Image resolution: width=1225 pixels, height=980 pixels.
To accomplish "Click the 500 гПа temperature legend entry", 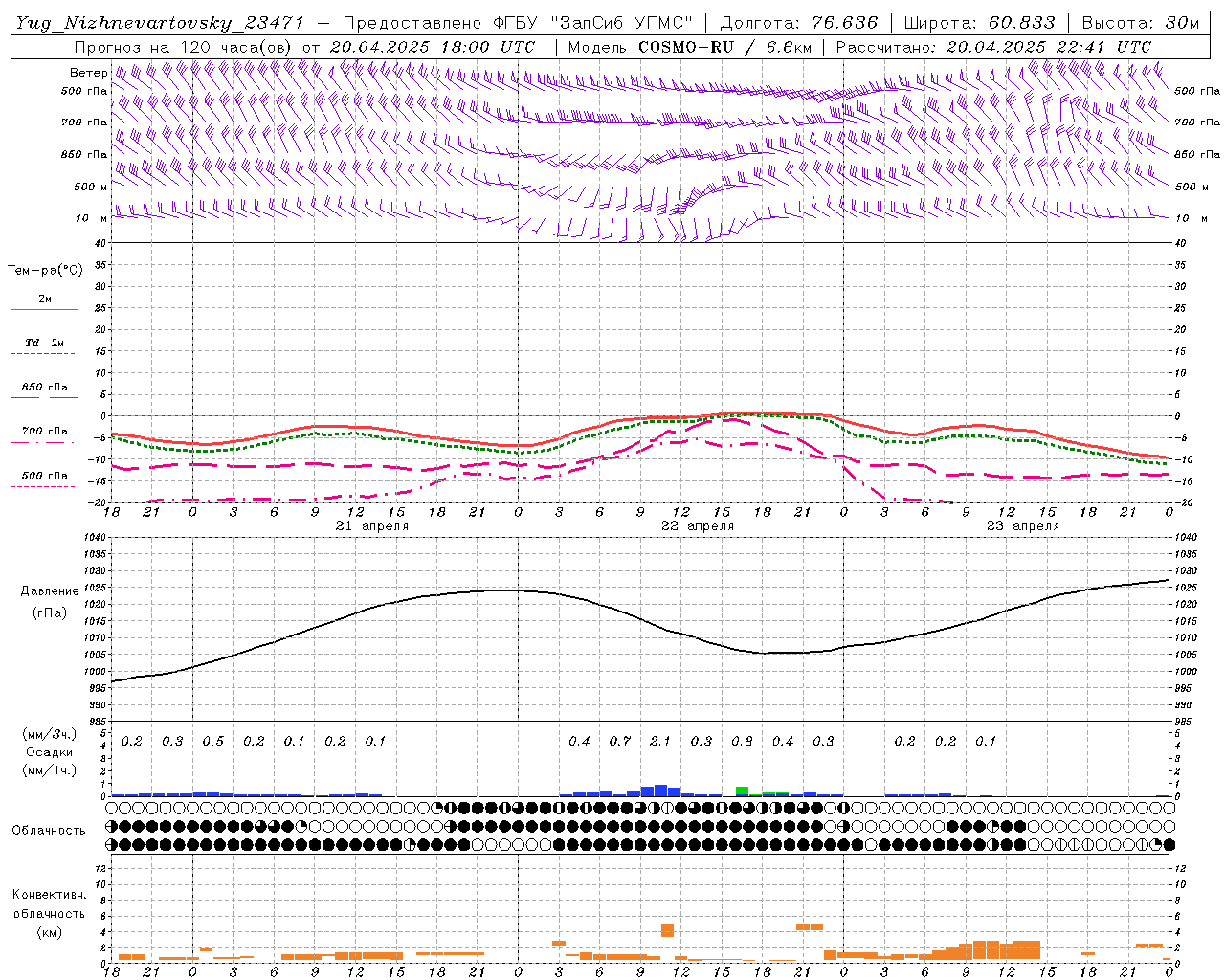I will point(44,479).
